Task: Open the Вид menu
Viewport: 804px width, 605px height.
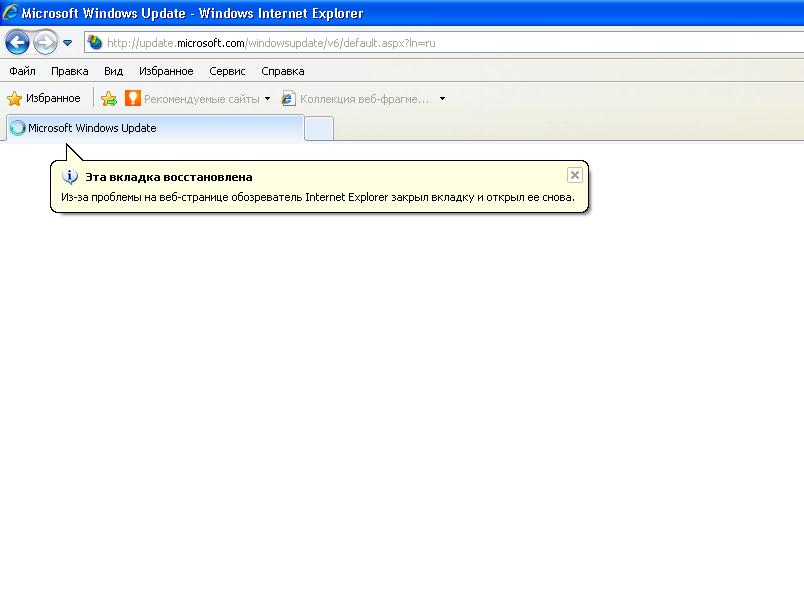Action: pyautogui.click(x=113, y=71)
